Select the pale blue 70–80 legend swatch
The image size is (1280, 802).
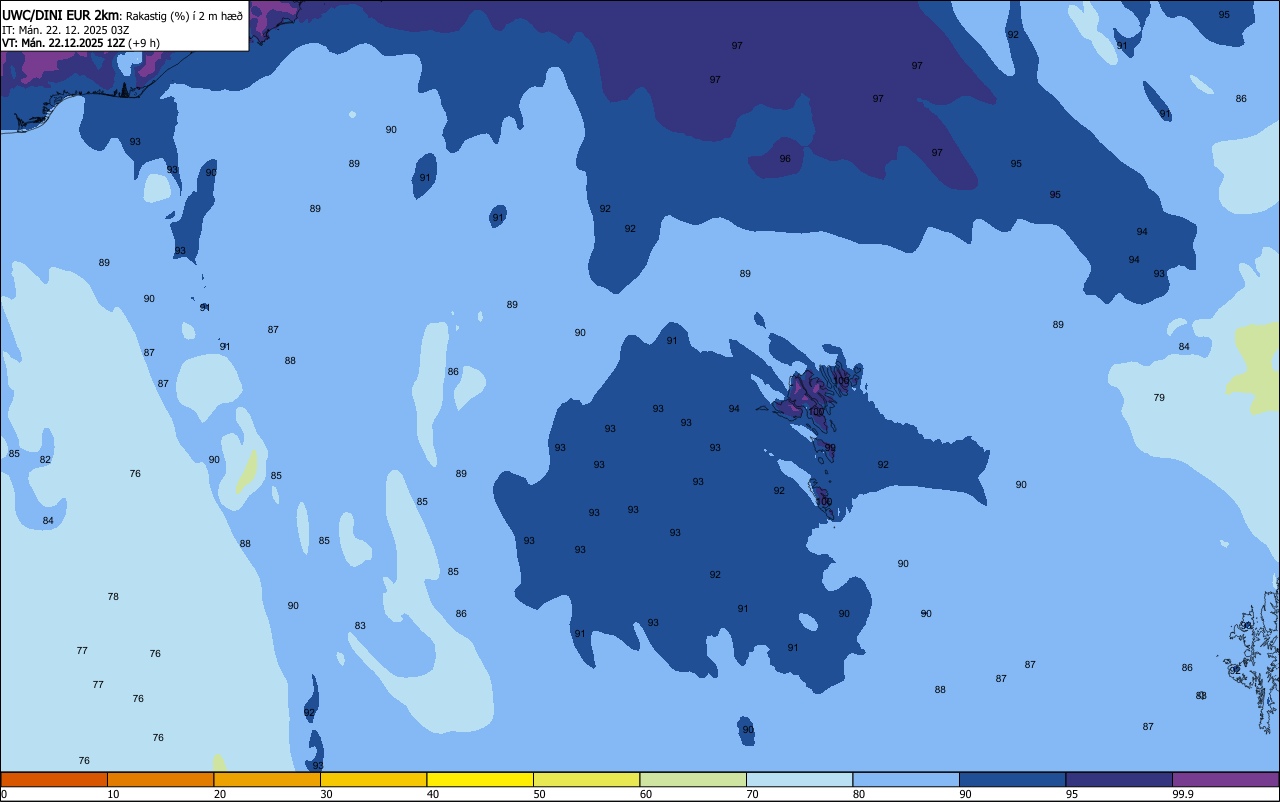coord(799,779)
